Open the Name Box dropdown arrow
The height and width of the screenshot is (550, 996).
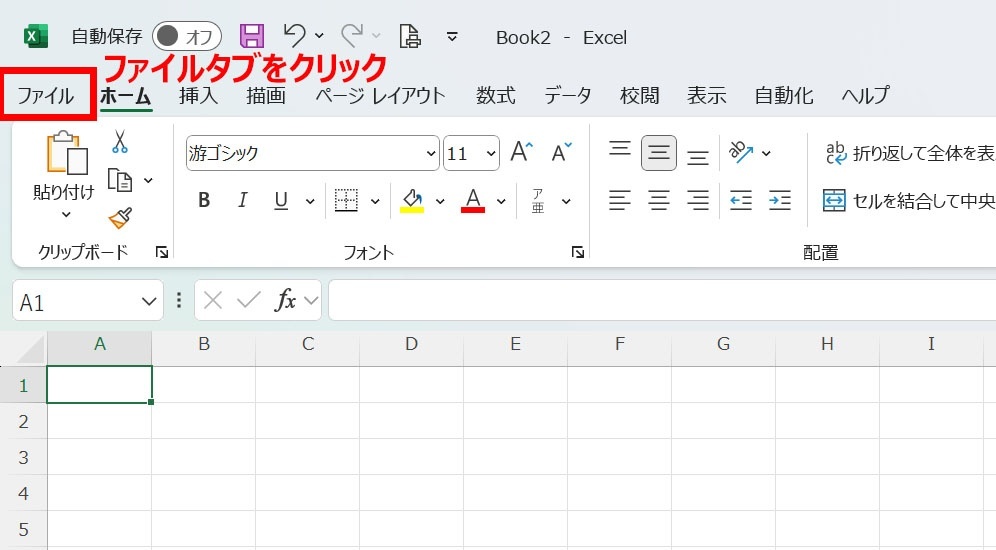pos(149,300)
